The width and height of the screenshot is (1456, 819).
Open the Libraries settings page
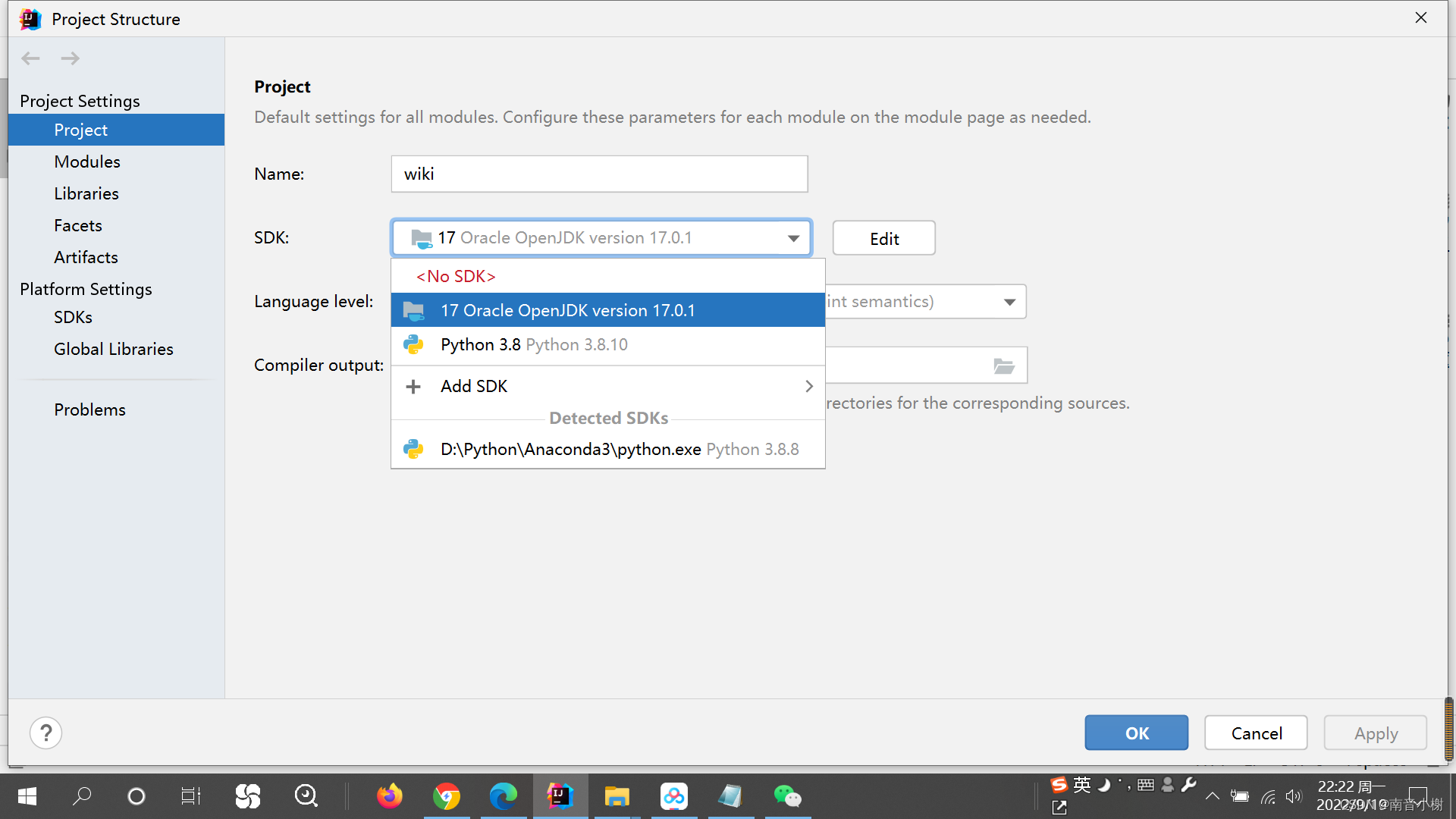pos(86,193)
